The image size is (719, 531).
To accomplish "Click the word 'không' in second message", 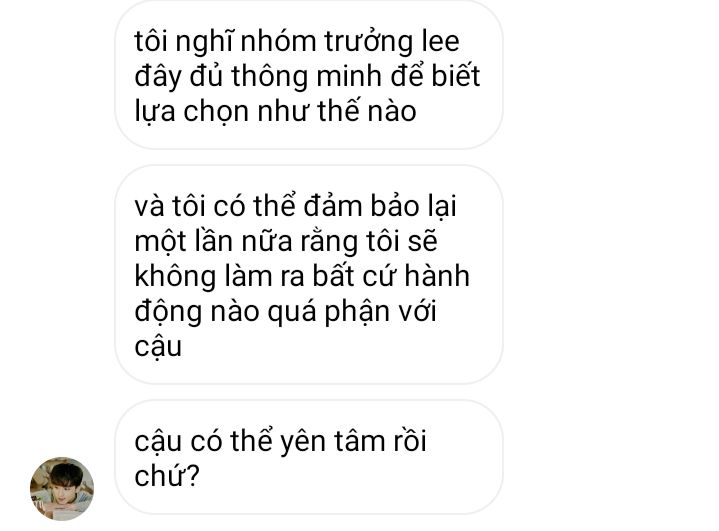I will tap(175, 277).
